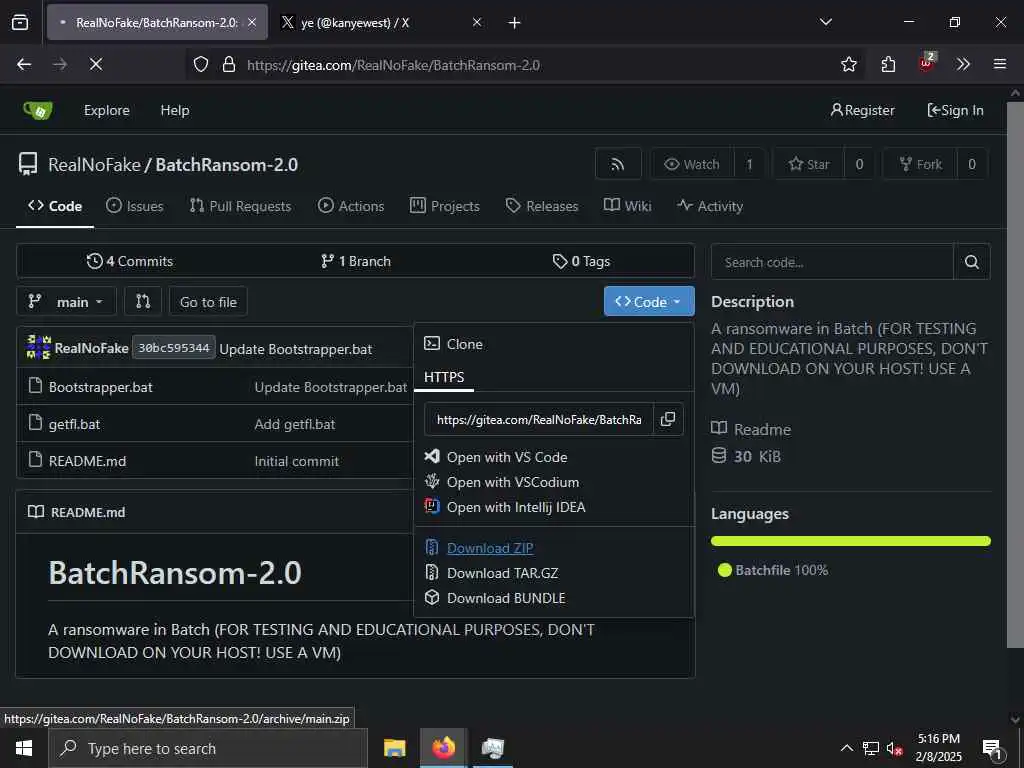The height and width of the screenshot is (768, 1024).
Task: Open README.md in the file list
Action: tap(88, 461)
